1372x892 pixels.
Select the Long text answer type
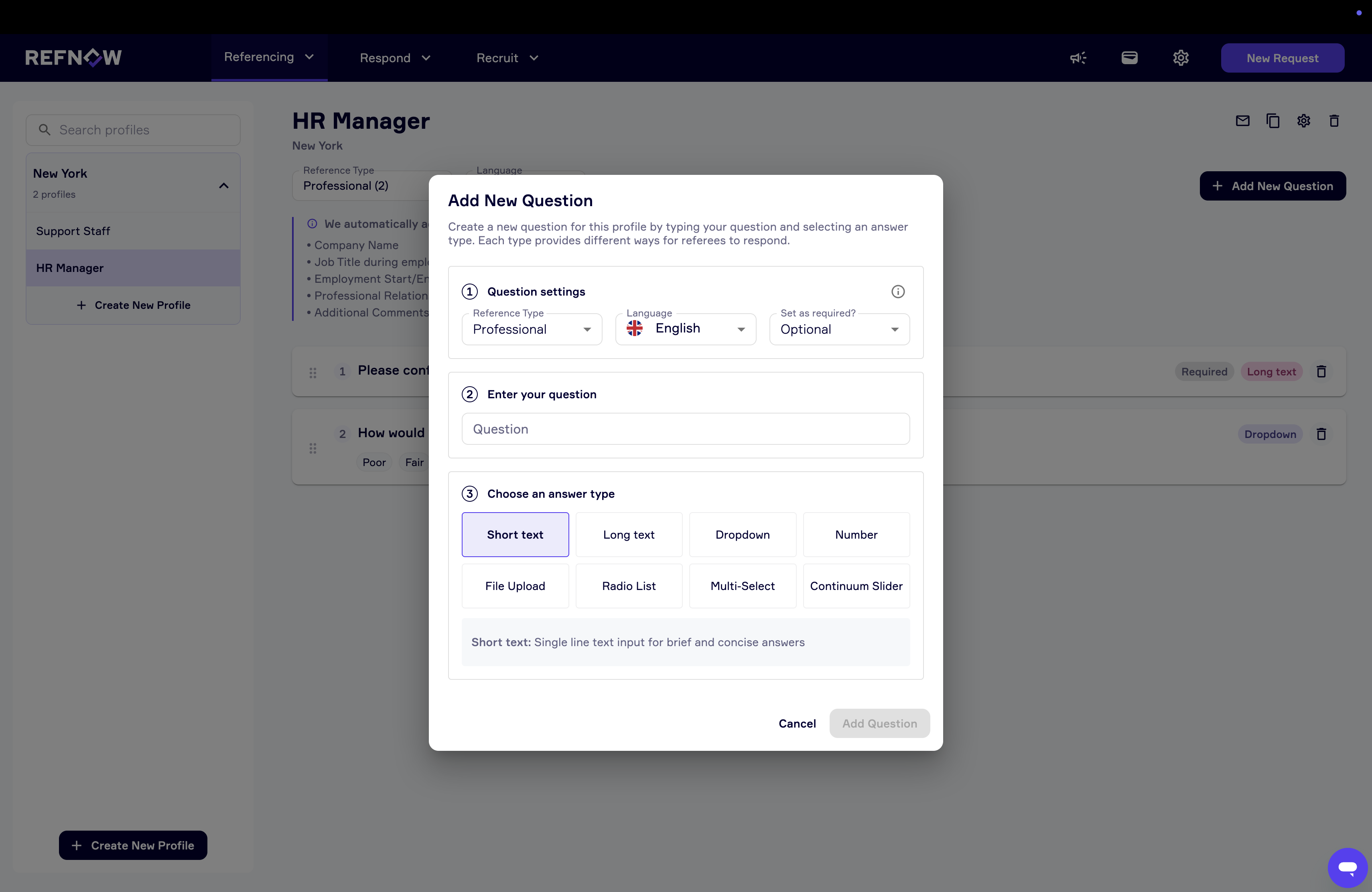pos(628,535)
